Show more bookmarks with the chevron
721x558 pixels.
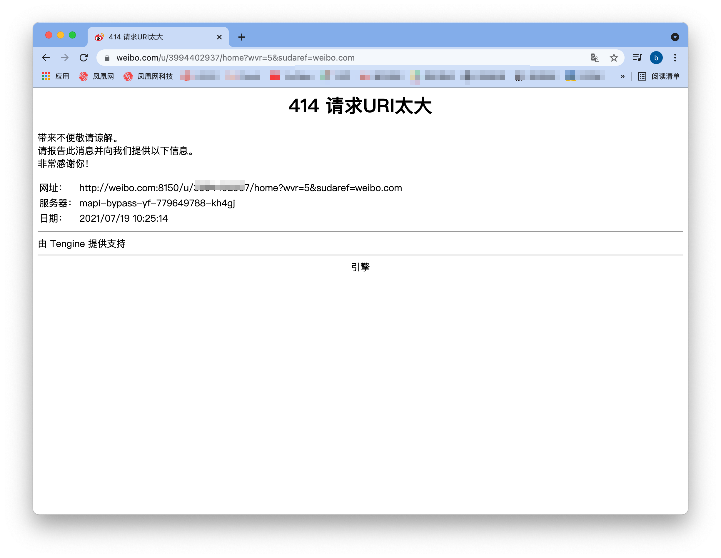pos(622,76)
